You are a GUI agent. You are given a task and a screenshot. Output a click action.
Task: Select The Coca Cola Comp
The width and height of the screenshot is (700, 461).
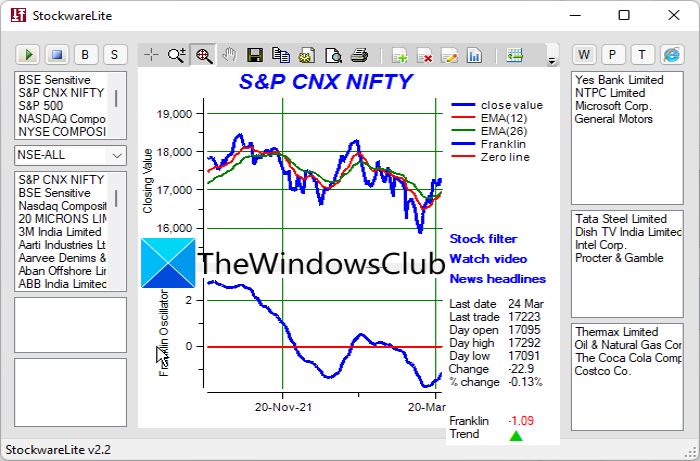[x=628, y=357]
